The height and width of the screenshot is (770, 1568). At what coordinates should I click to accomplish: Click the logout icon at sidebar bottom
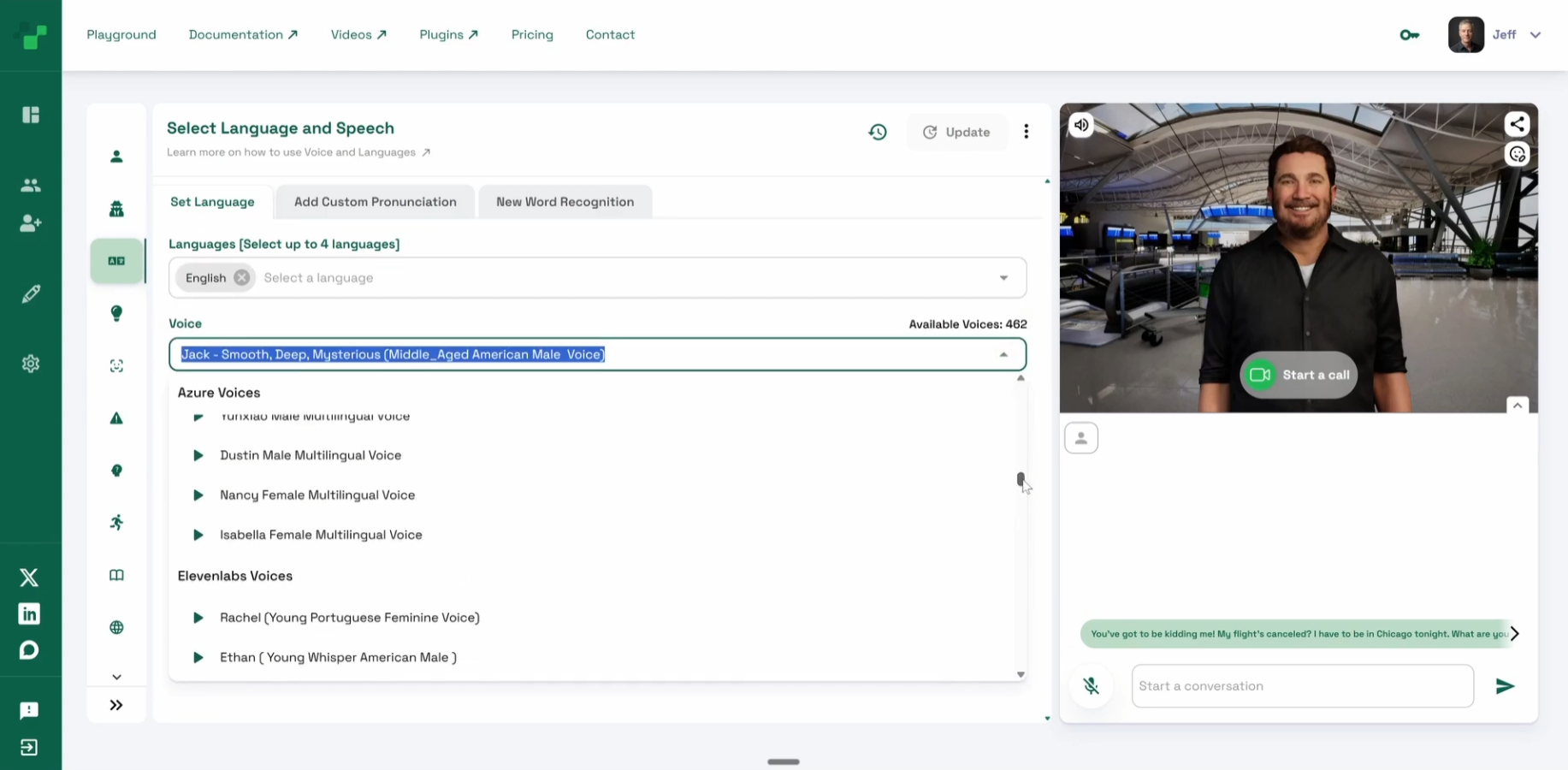pos(29,748)
